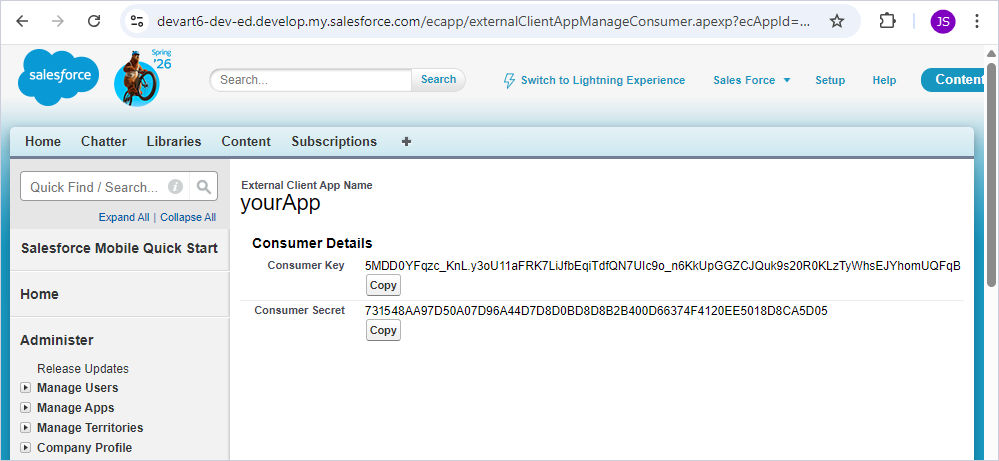
Task: Click the lightning bolt icon
Action: point(509,80)
